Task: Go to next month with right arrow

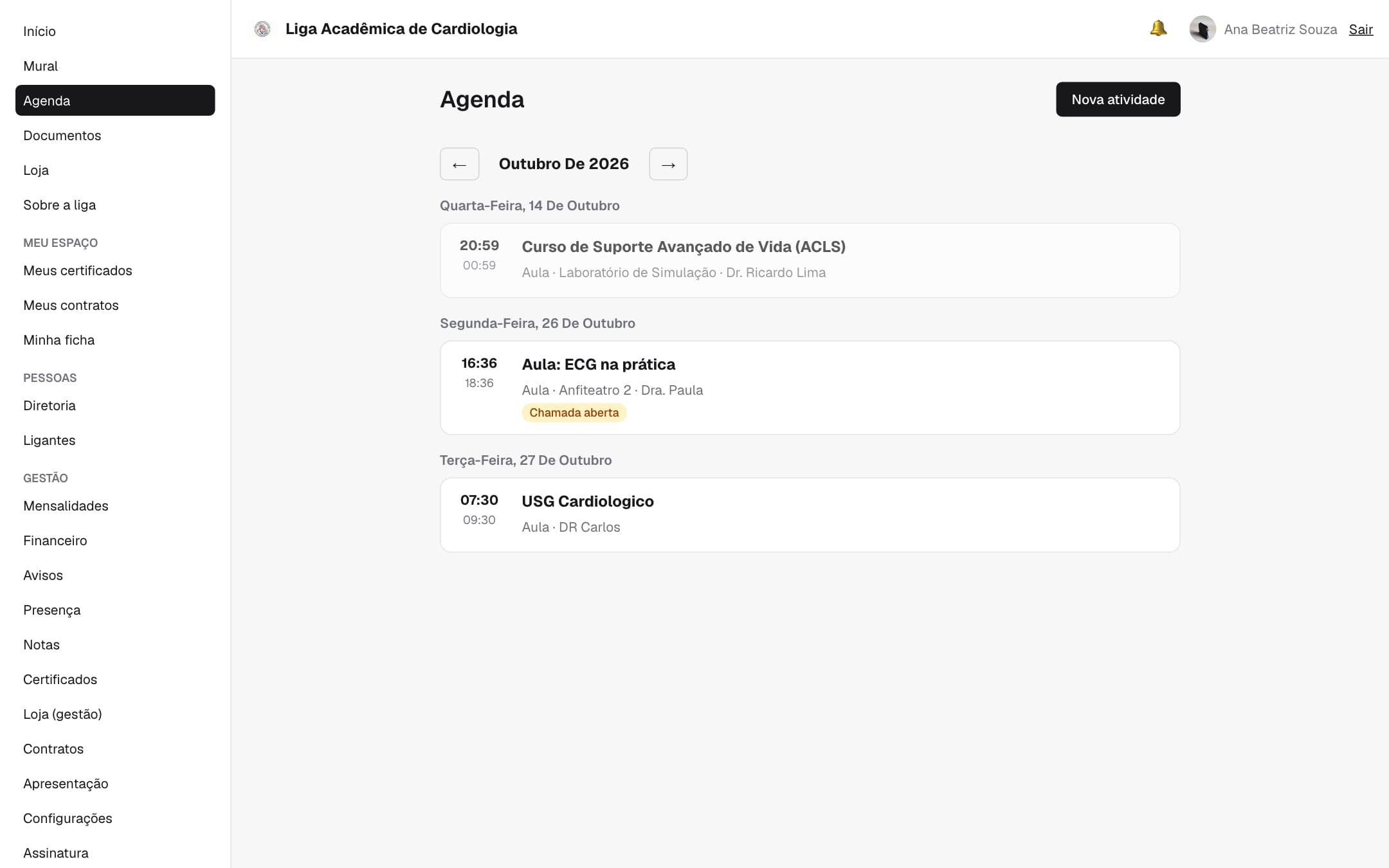Action: pos(668,164)
